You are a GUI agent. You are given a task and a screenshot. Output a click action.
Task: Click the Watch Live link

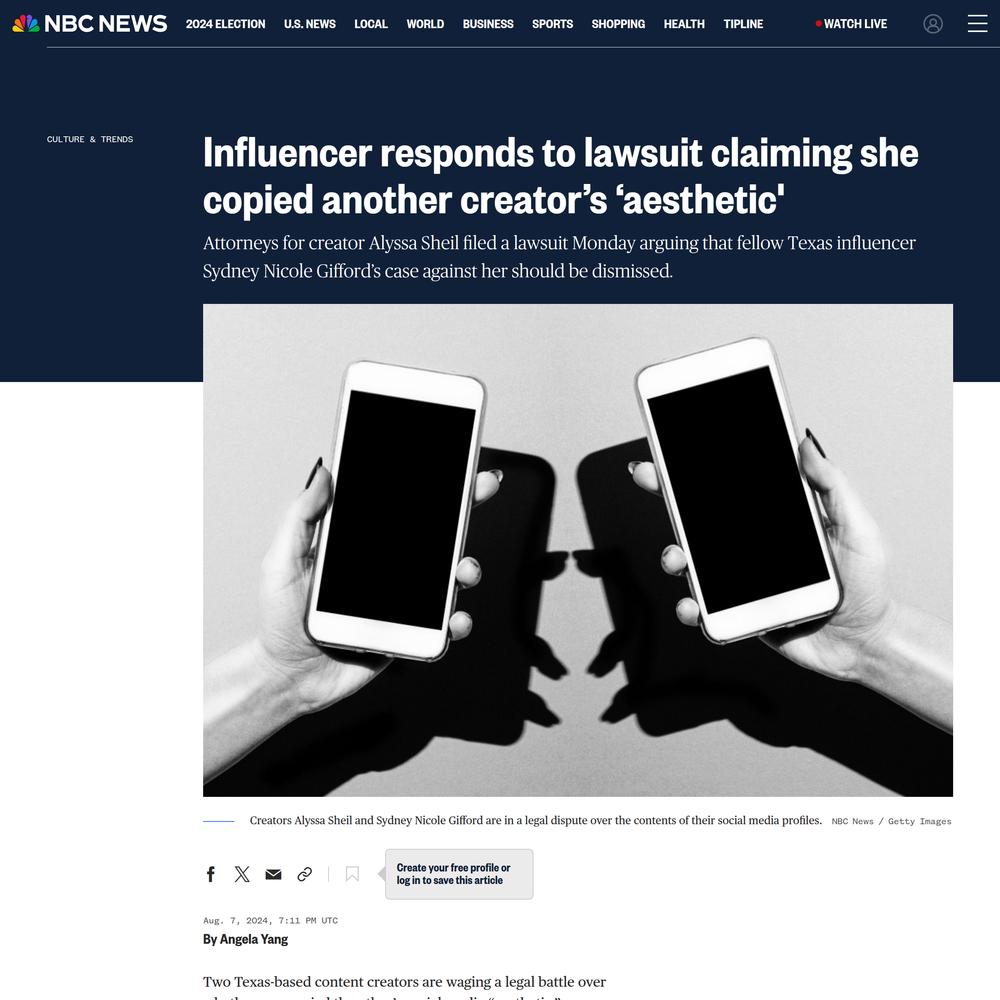click(x=851, y=24)
